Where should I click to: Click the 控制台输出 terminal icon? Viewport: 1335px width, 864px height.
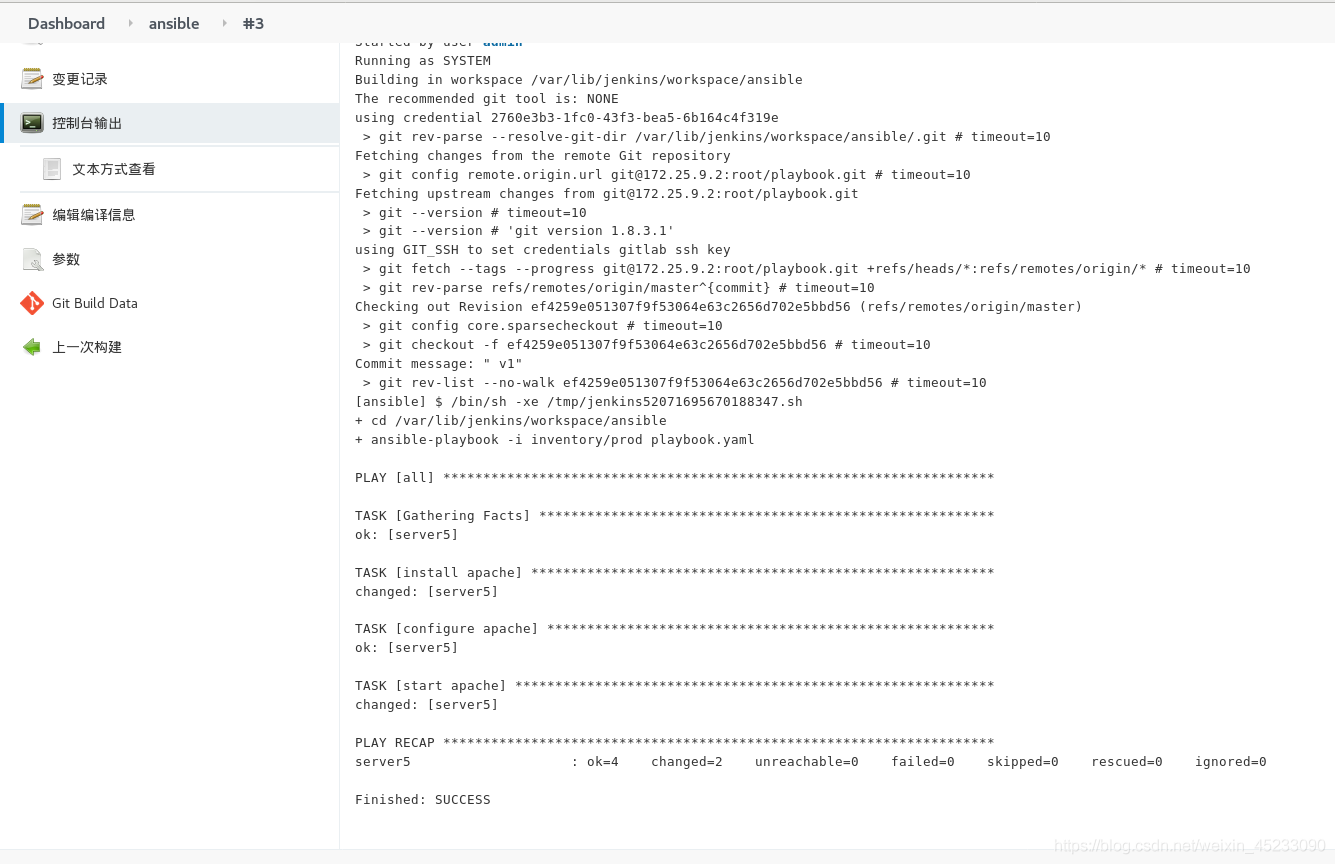pyautogui.click(x=32, y=123)
